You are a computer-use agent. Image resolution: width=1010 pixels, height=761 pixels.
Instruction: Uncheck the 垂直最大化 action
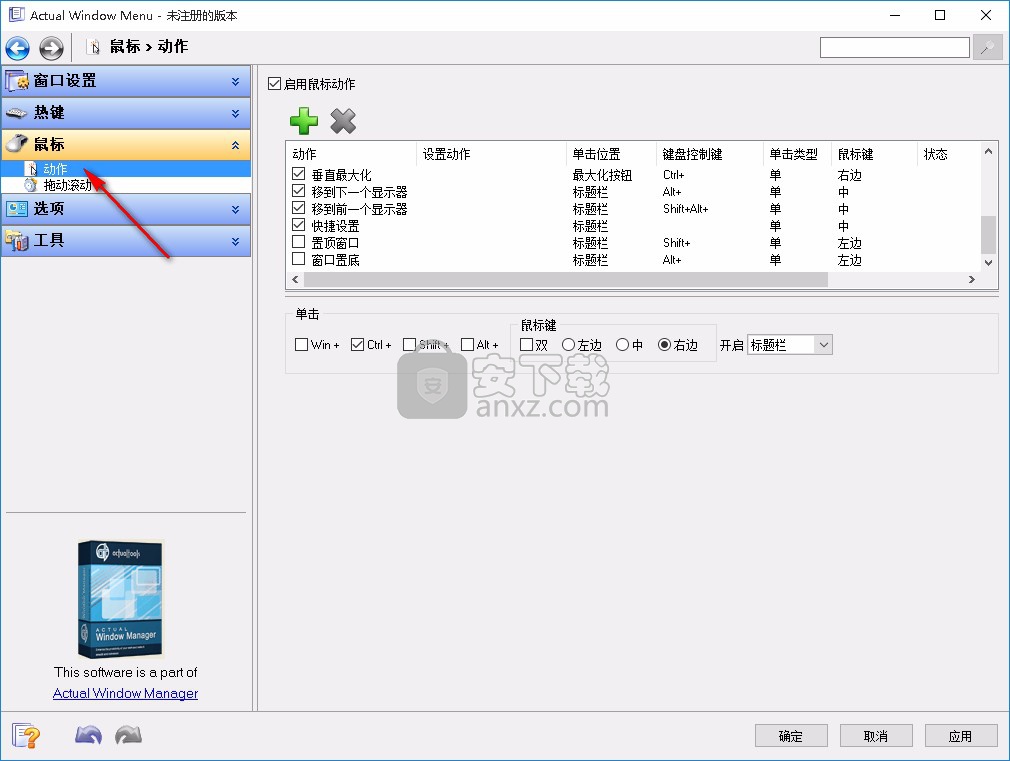tap(298, 174)
